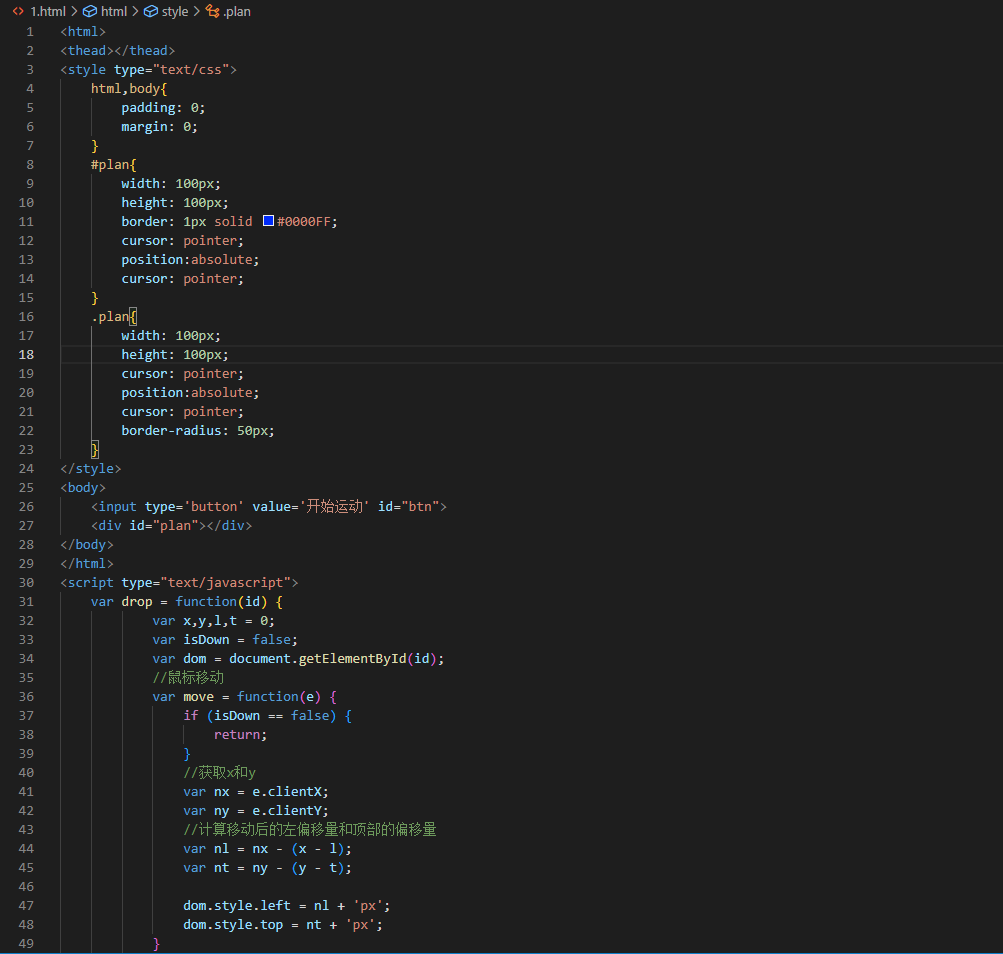The width and height of the screenshot is (1003, 954).
Task: Expand the style breadcrumb segment
Action: point(175,12)
